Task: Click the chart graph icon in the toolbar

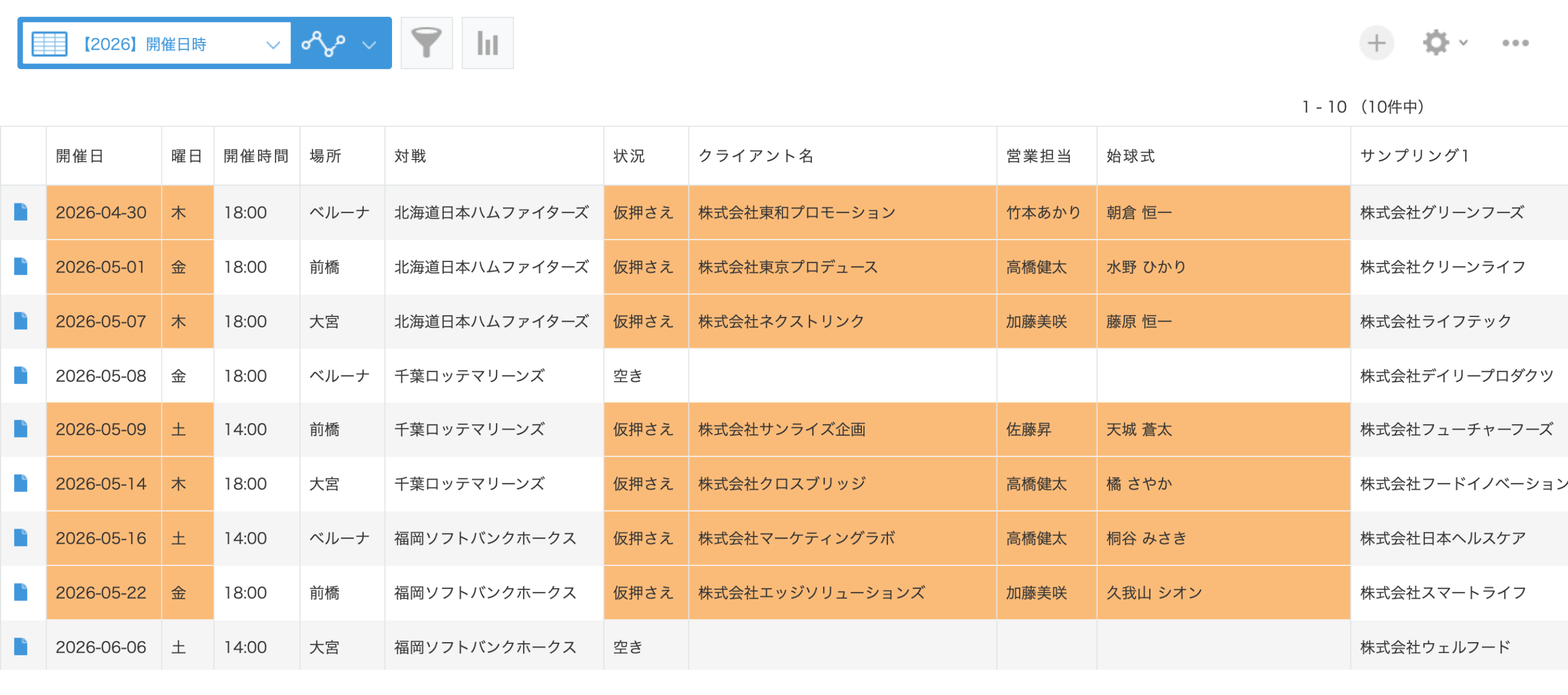Action: click(x=488, y=43)
